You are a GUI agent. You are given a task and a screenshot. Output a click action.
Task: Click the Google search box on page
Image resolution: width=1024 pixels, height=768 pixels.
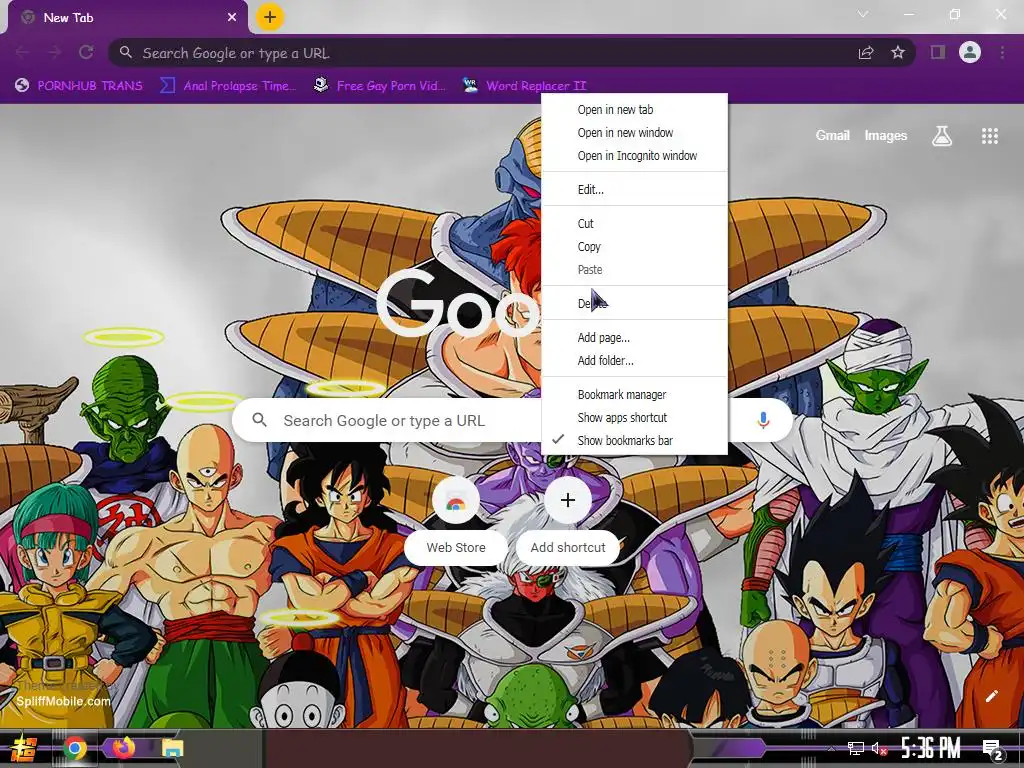[x=512, y=421]
